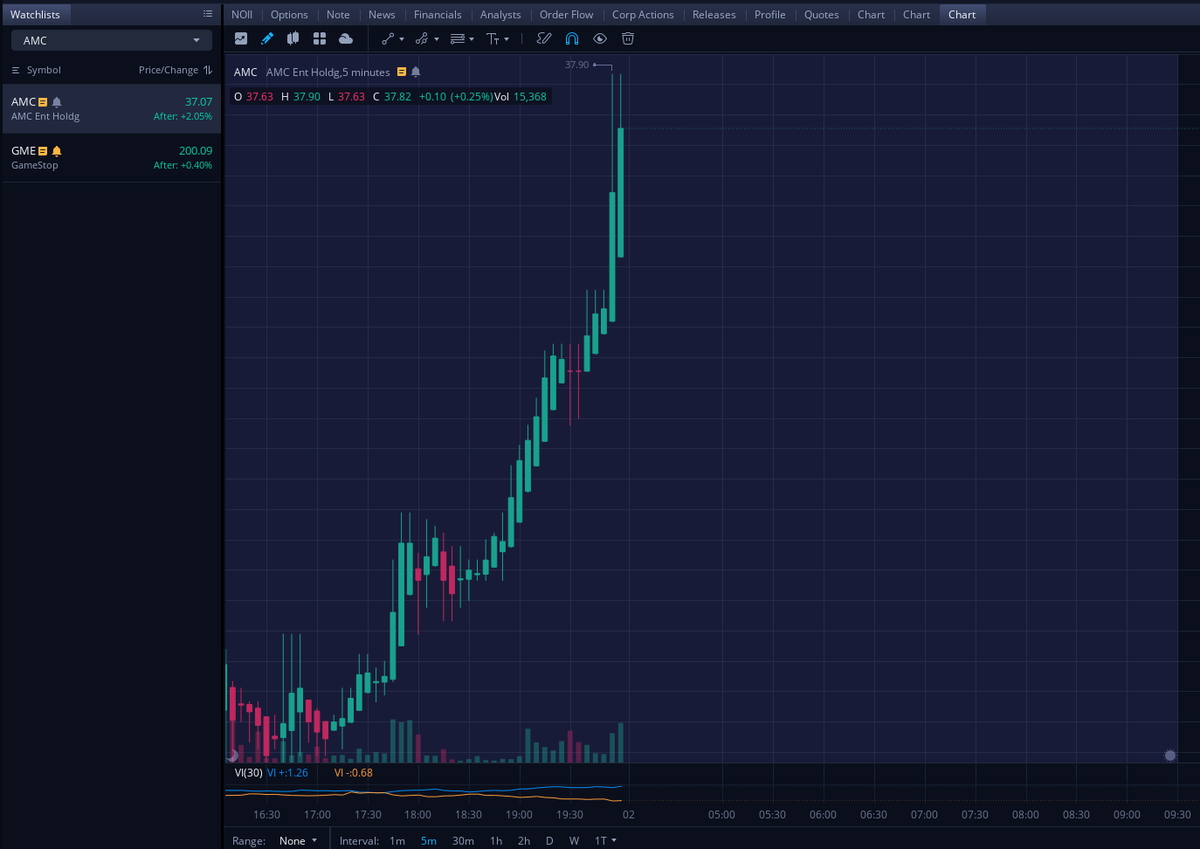
Task: Switch to the Order Flow tab
Action: pyautogui.click(x=566, y=15)
